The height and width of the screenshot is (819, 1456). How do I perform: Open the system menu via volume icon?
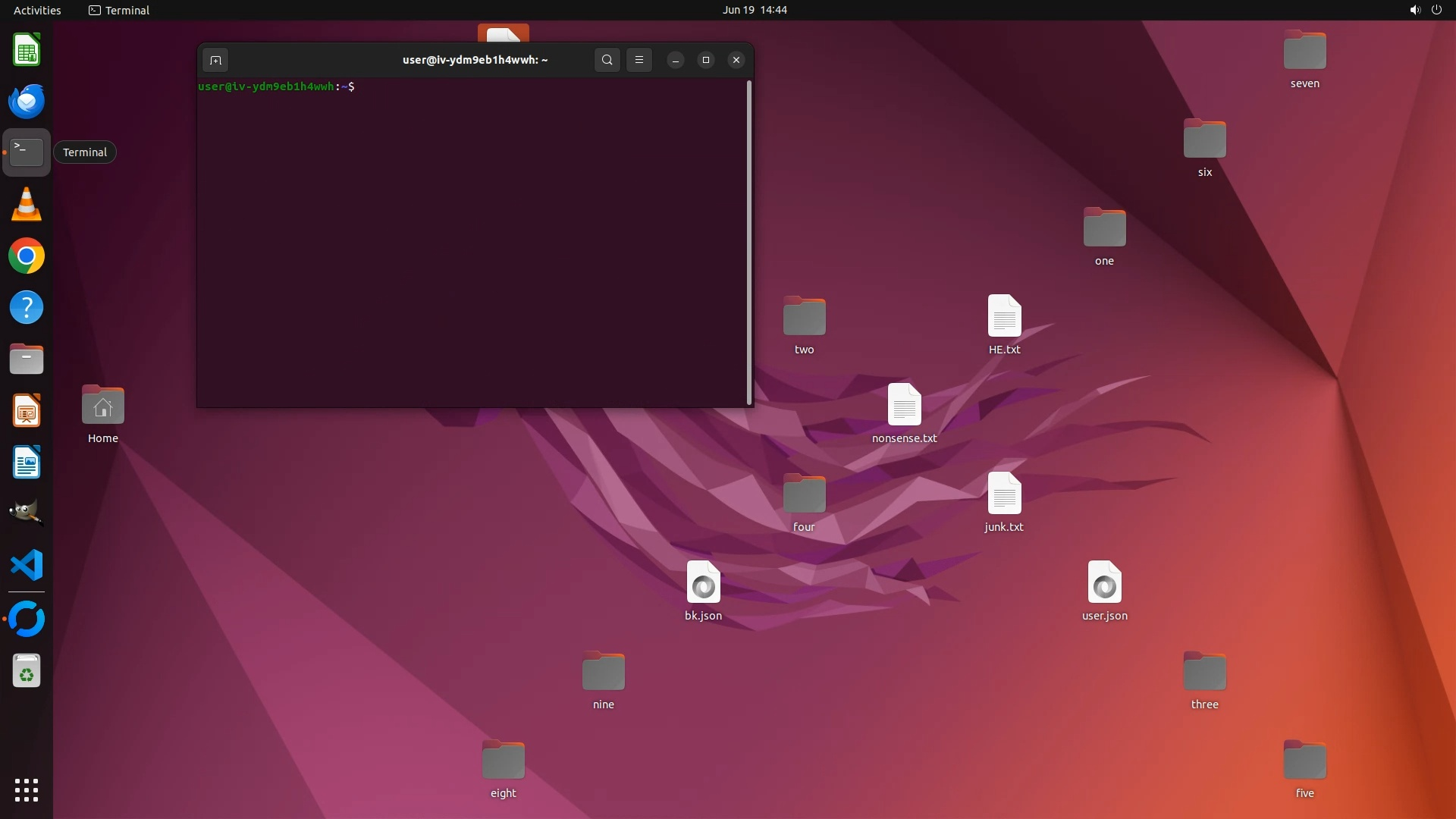click(1414, 10)
